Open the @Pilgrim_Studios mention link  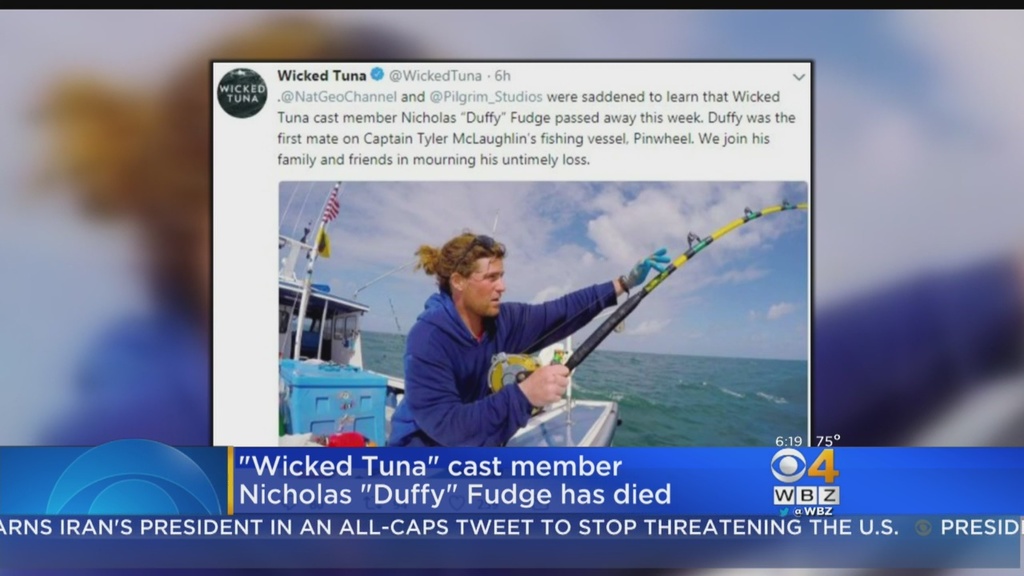click(x=485, y=97)
